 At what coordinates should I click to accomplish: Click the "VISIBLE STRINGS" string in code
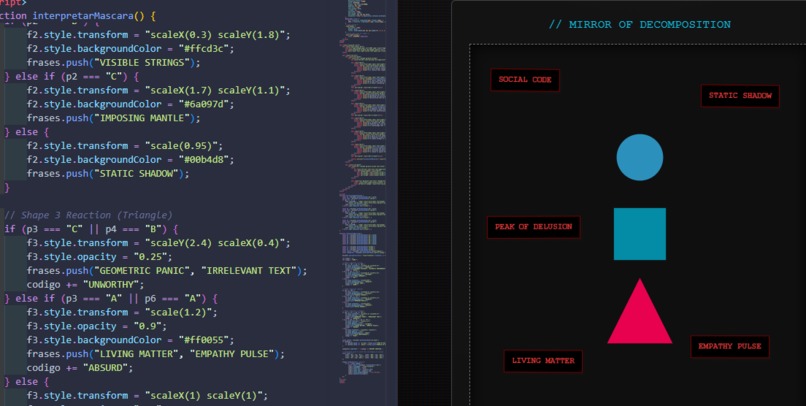pos(141,62)
